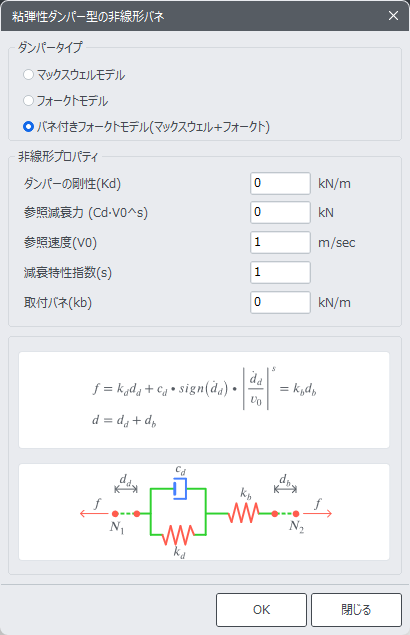Focus the 参照減衰力 (Cd·V0^s) value box
Image resolution: width=410 pixels, height=635 pixels.
pyautogui.click(x=280, y=213)
